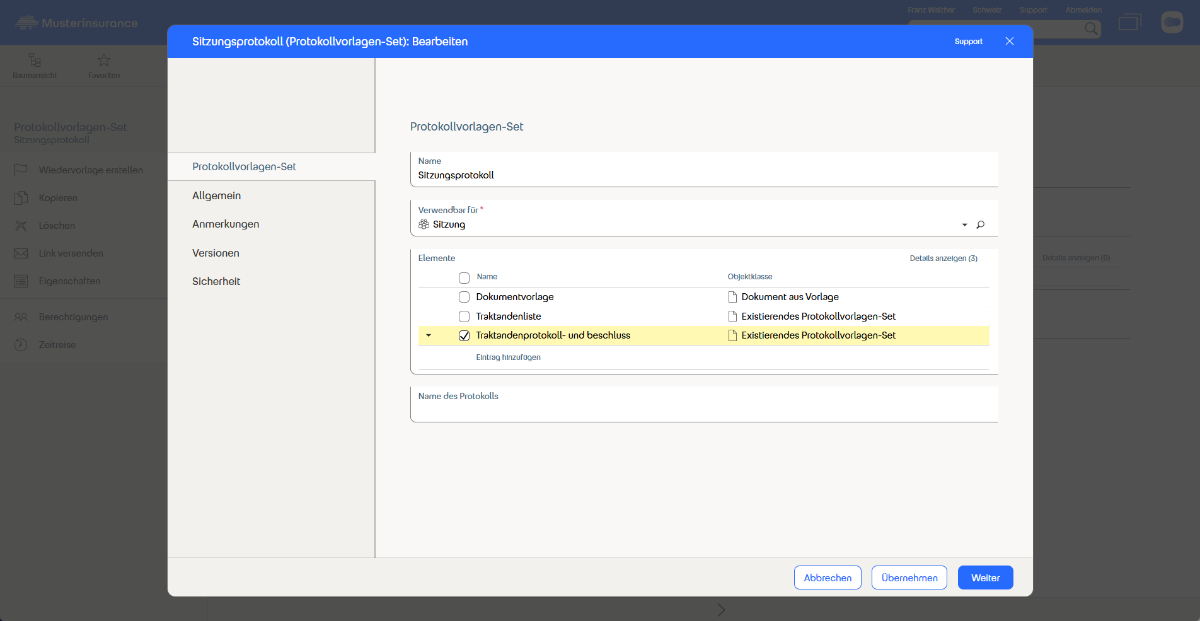Close the dialog with the X icon

point(1009,41)
